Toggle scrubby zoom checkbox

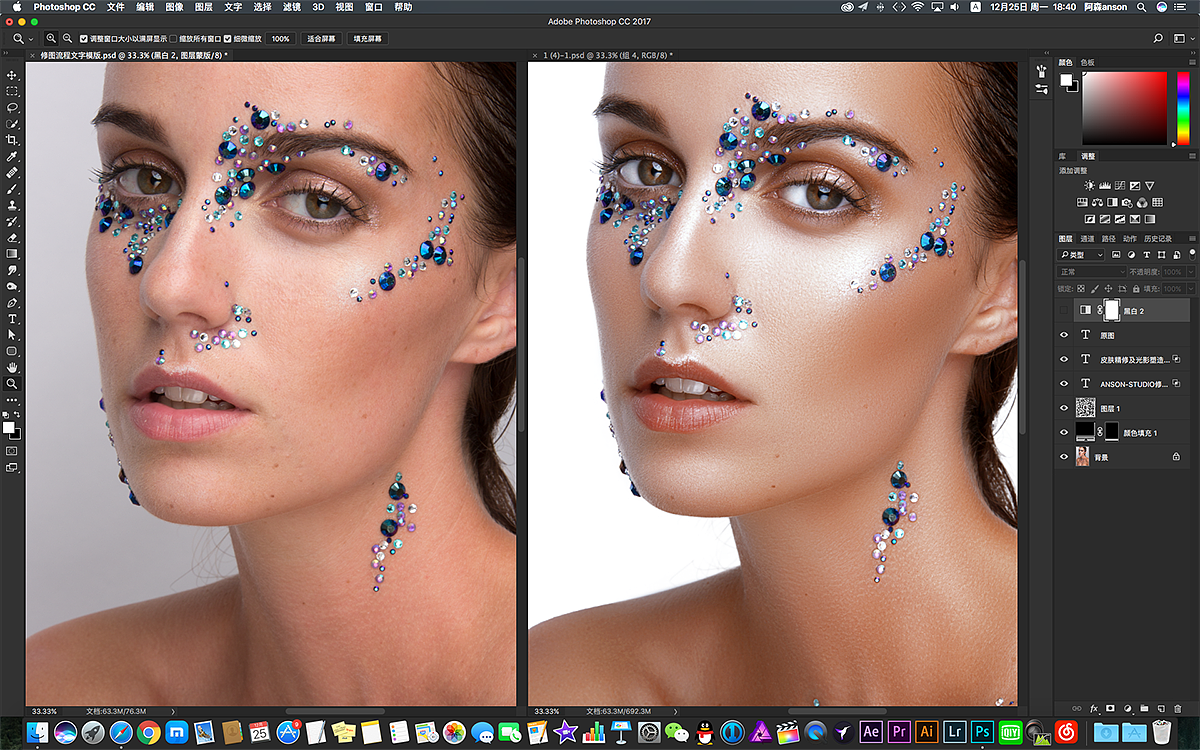[228, 38]
